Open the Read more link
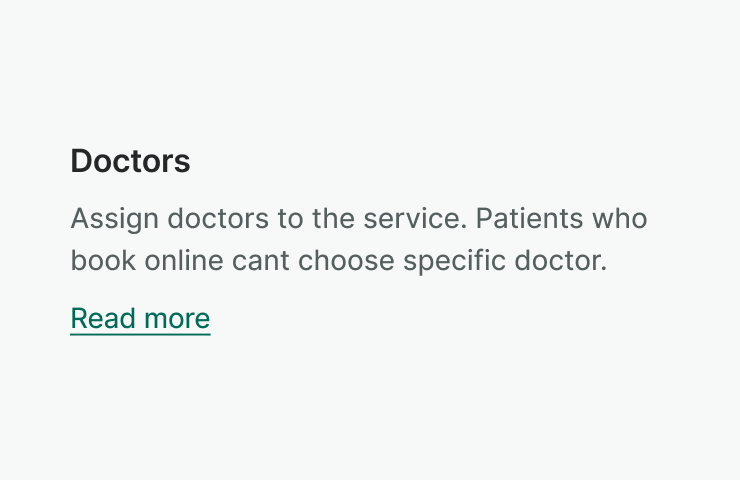Viewport: 740px width, 480px height. coord(140,319)
